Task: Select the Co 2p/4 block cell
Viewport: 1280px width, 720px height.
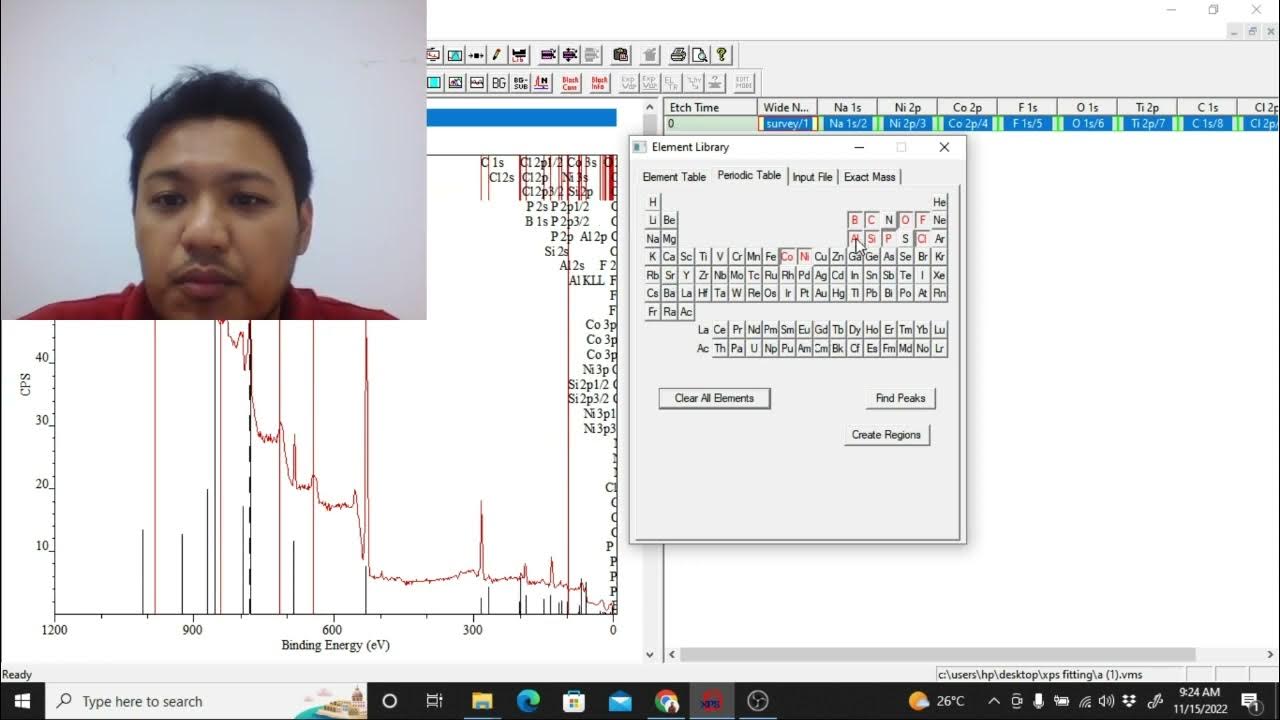Action: tap(967, 124)
